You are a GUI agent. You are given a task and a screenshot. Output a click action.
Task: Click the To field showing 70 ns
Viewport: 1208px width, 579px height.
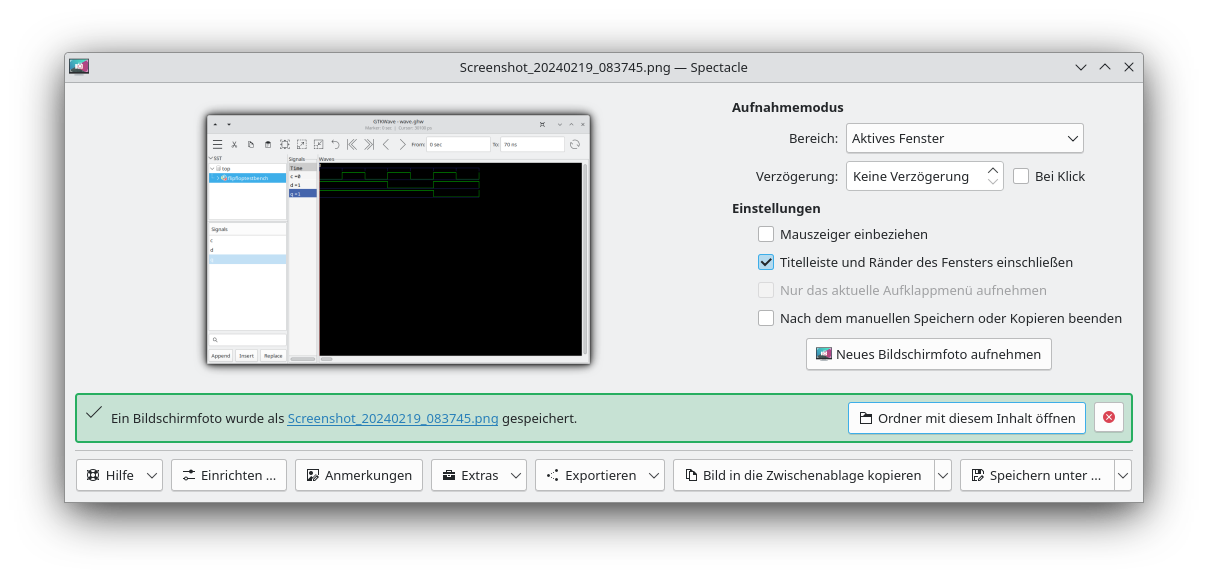[533, 144]
